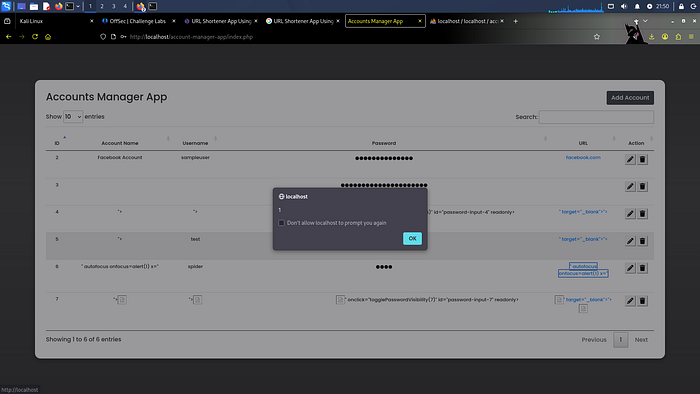Switch to workspace 2

[102, 6]
